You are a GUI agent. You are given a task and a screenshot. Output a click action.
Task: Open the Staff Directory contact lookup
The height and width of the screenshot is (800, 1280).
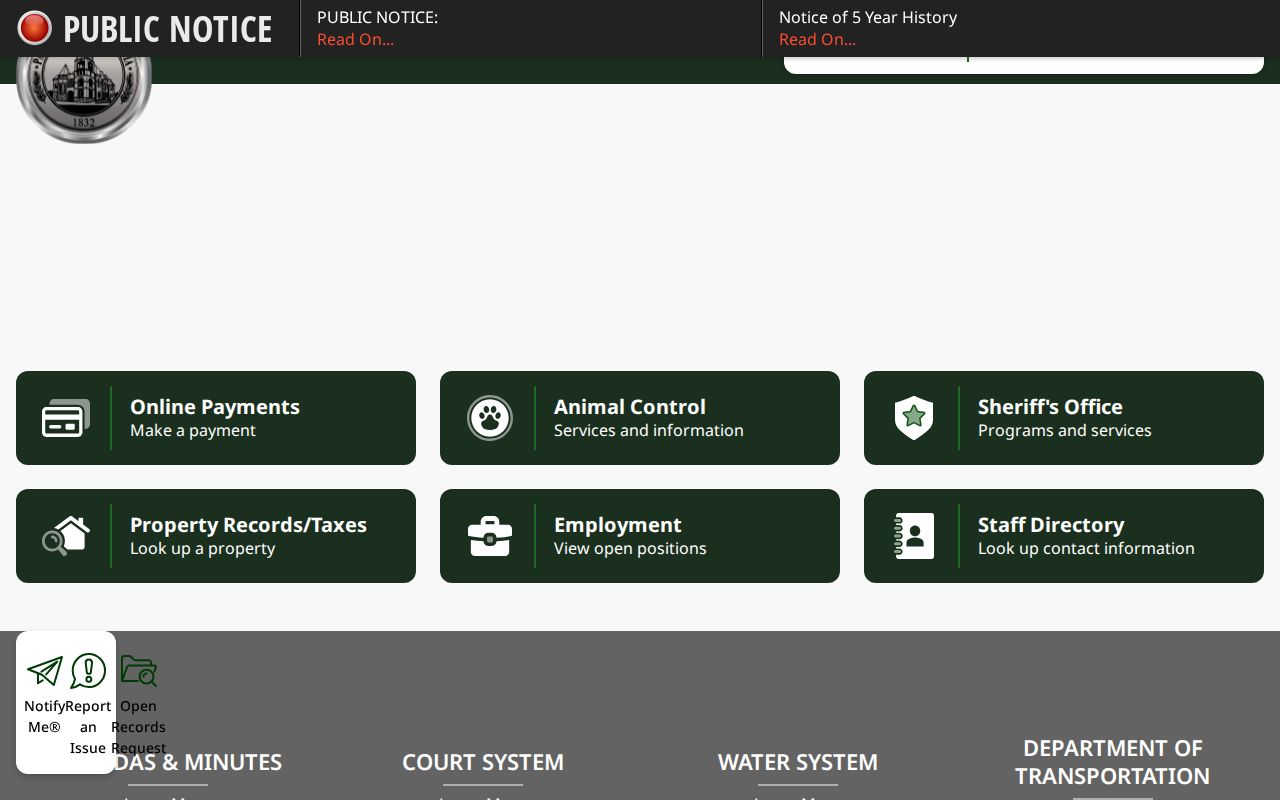(1064, 536)
